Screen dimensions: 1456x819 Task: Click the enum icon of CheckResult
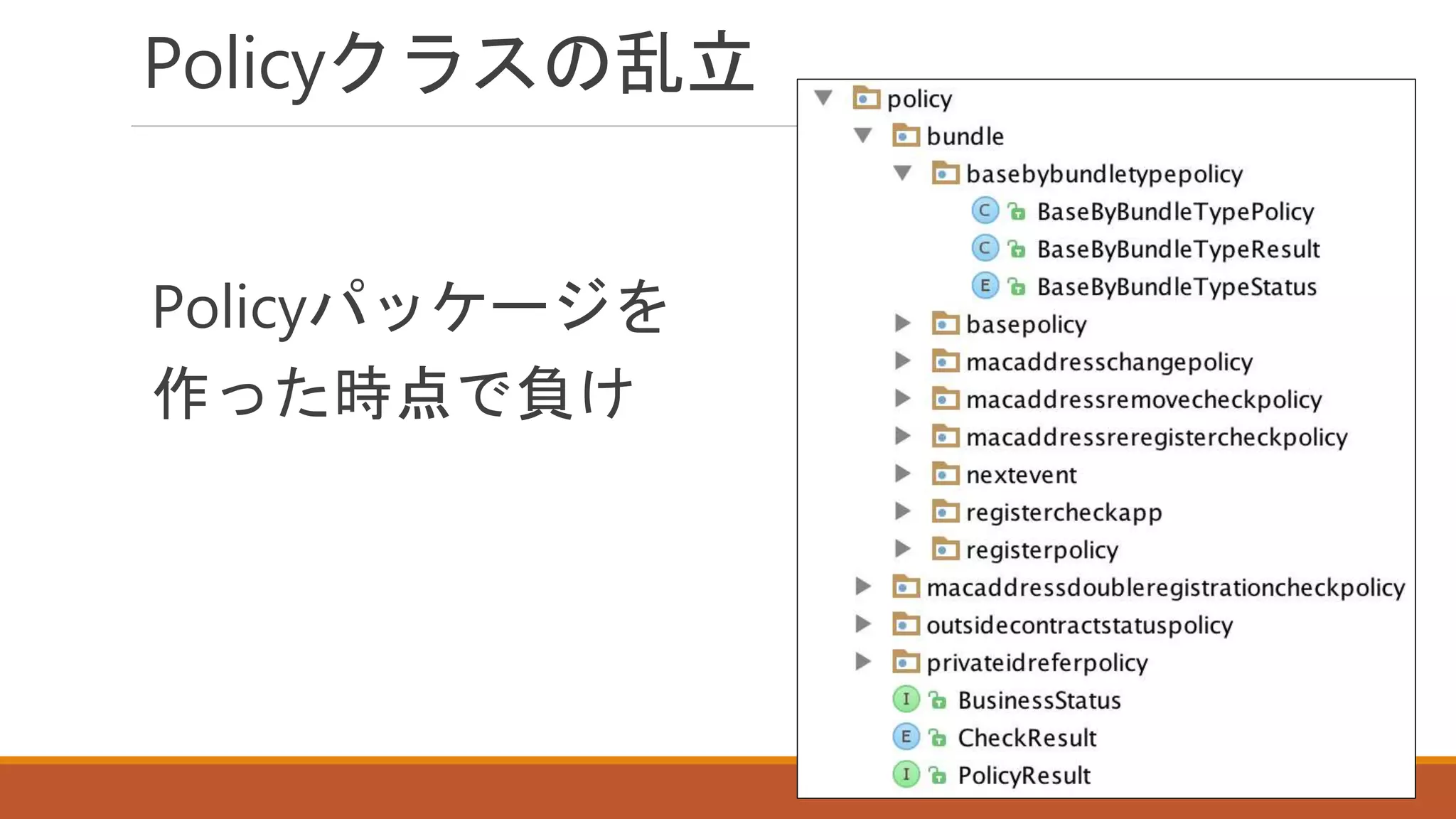pyautogui.click(x=906, y=737)
